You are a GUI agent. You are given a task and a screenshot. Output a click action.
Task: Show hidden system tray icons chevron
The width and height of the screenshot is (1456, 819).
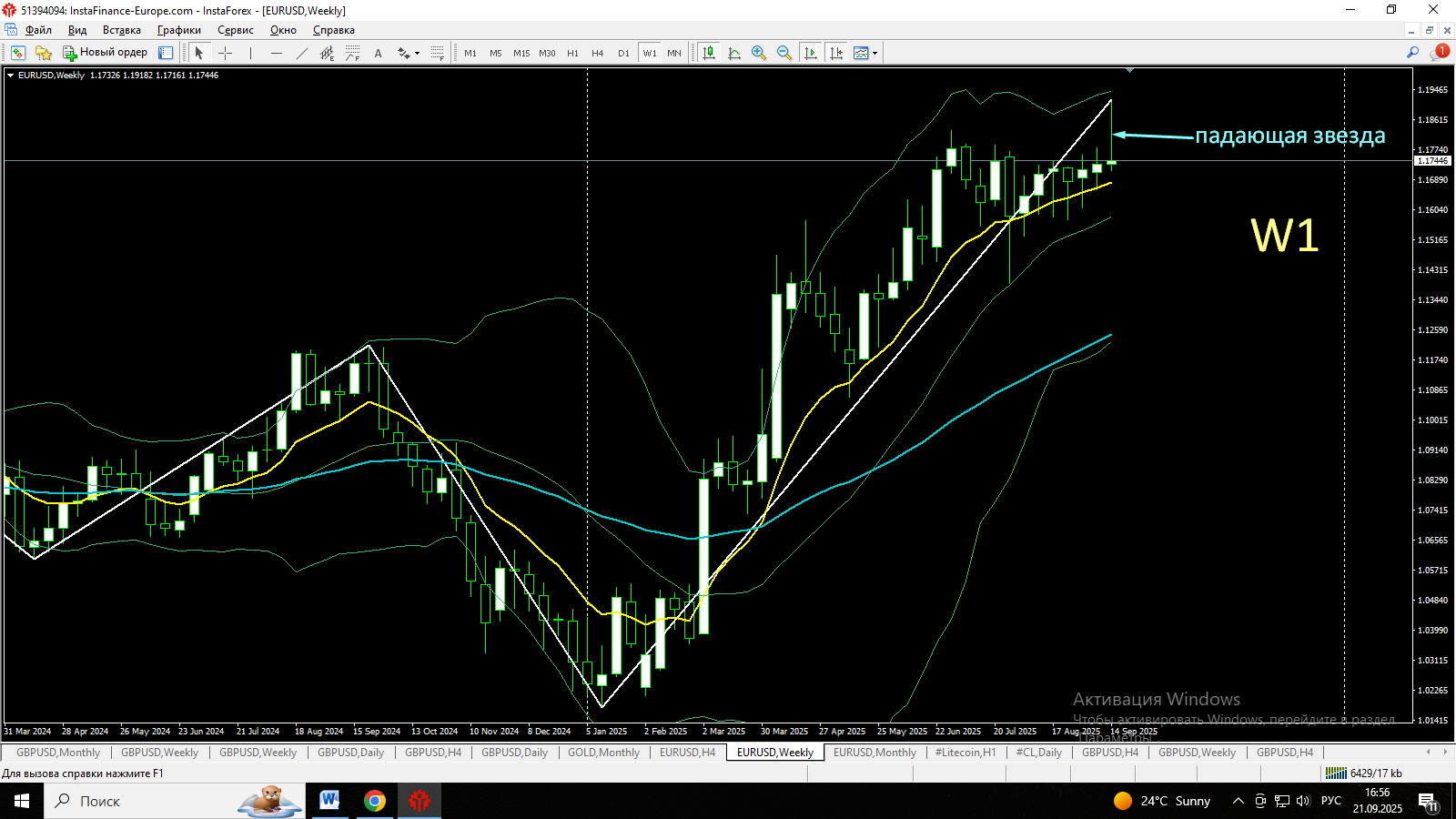click(1238, 801)
